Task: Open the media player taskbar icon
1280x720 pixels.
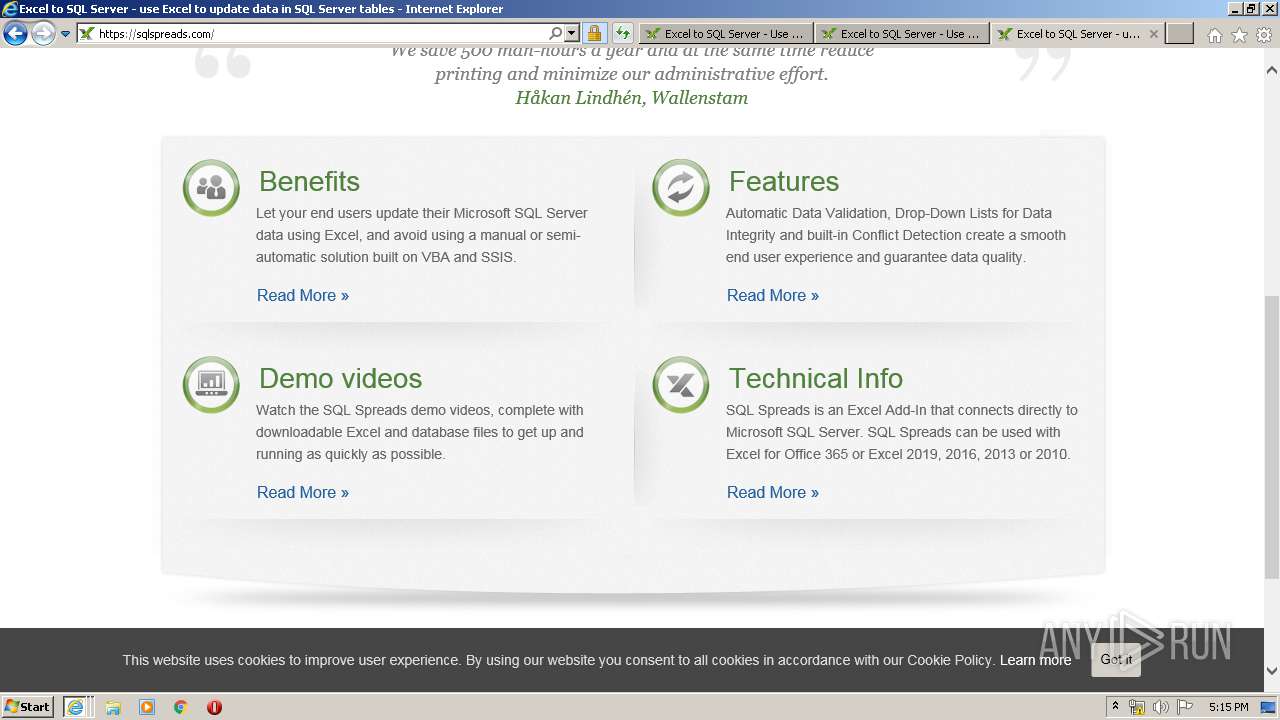Action: [147, 707]
